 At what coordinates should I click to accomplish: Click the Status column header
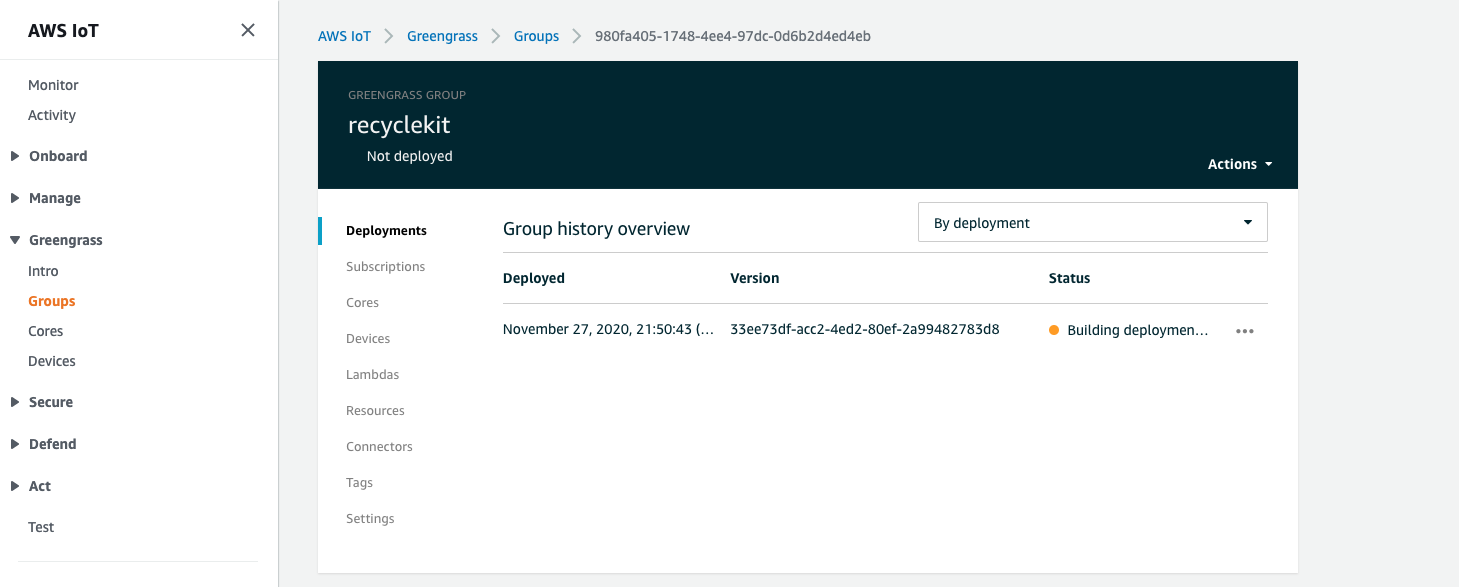click(1069, 278)
